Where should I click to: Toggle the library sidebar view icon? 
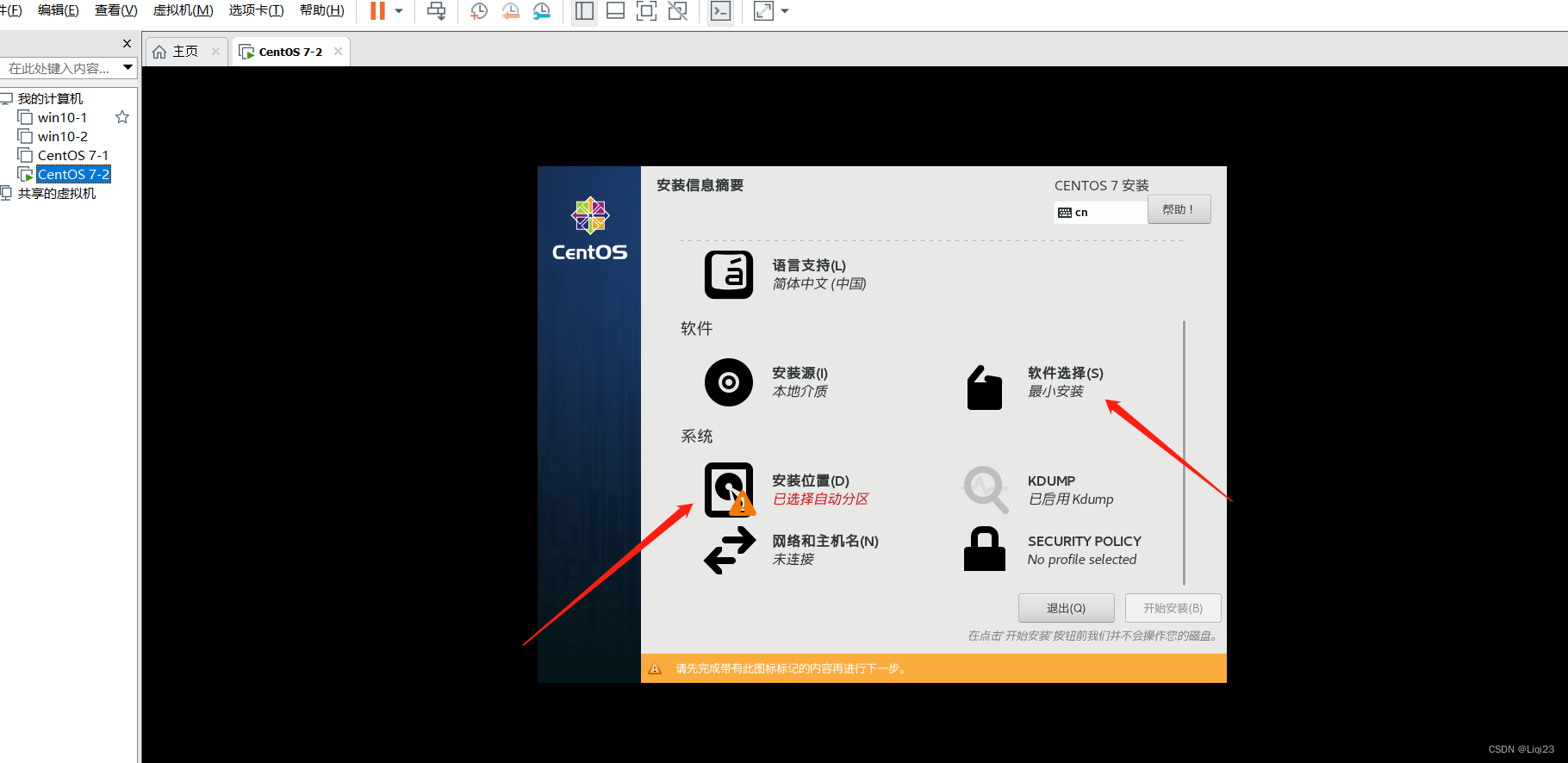[584, 11]
